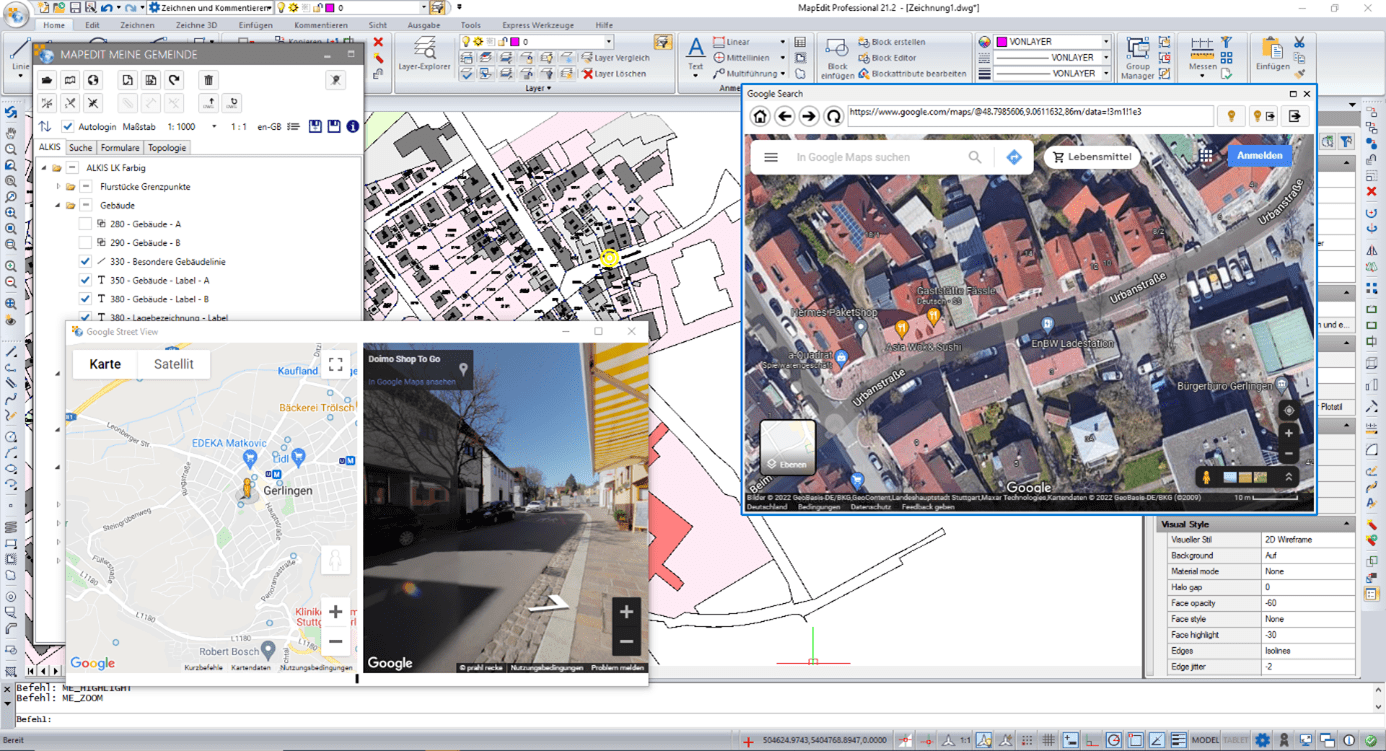Open the Maßstab 1:1000 scale dropdown
The width and height of the screenshot is (1386, 751).
click(x=214, y=127)
